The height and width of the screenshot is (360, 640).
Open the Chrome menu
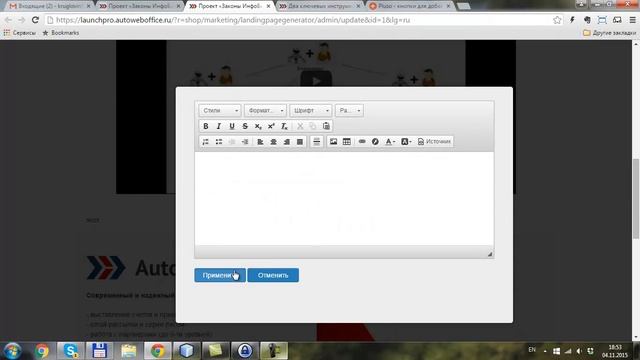632,20
